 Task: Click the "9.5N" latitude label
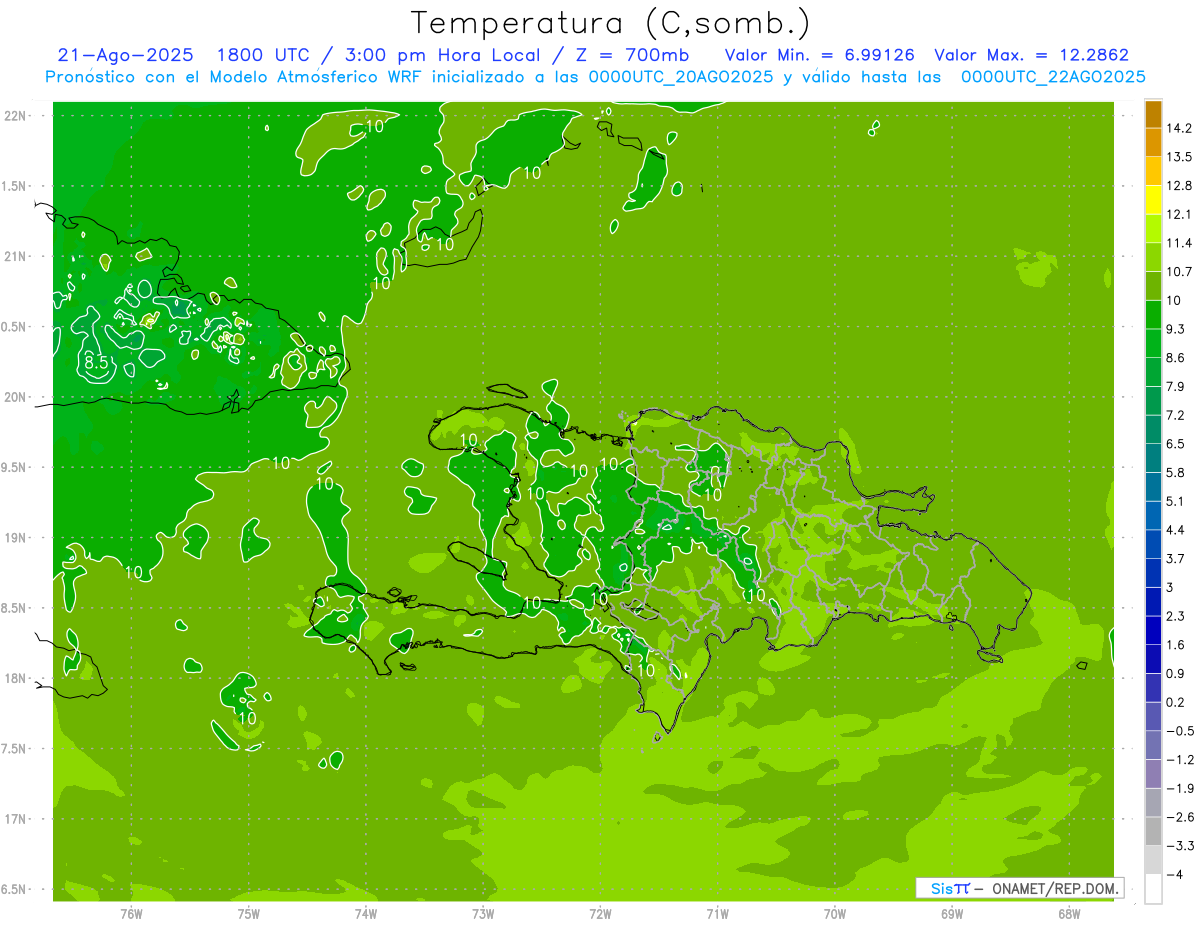click(15, 467)
